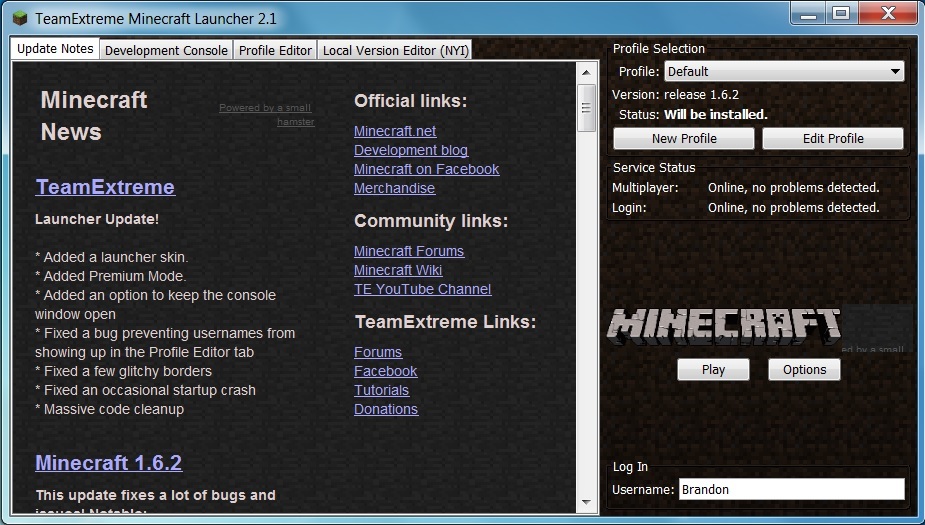Click the Massive code cleanup line
This screenshot has width=925, height=525.
coord(110,409)
